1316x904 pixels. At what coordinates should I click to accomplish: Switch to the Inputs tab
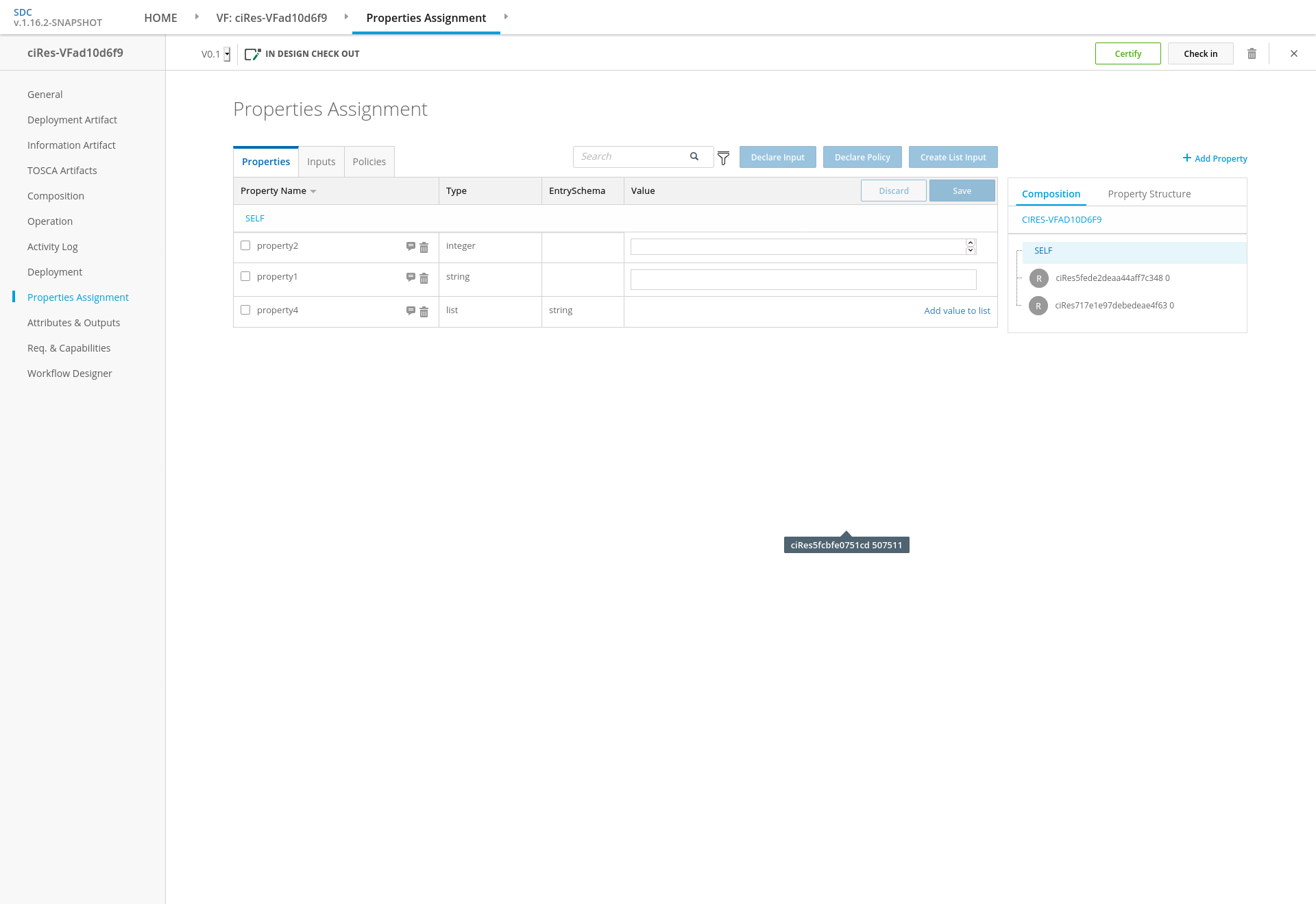point(321,162)
